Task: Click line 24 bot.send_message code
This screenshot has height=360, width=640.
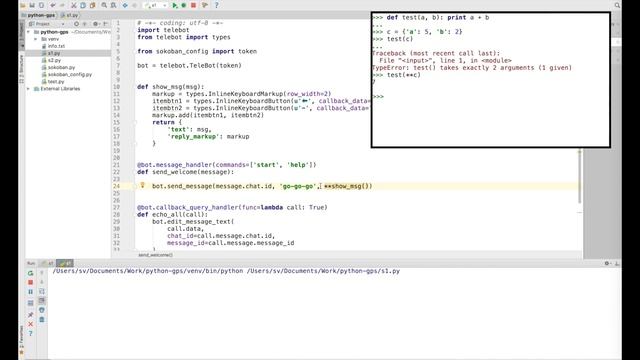Action: [262, 186]
